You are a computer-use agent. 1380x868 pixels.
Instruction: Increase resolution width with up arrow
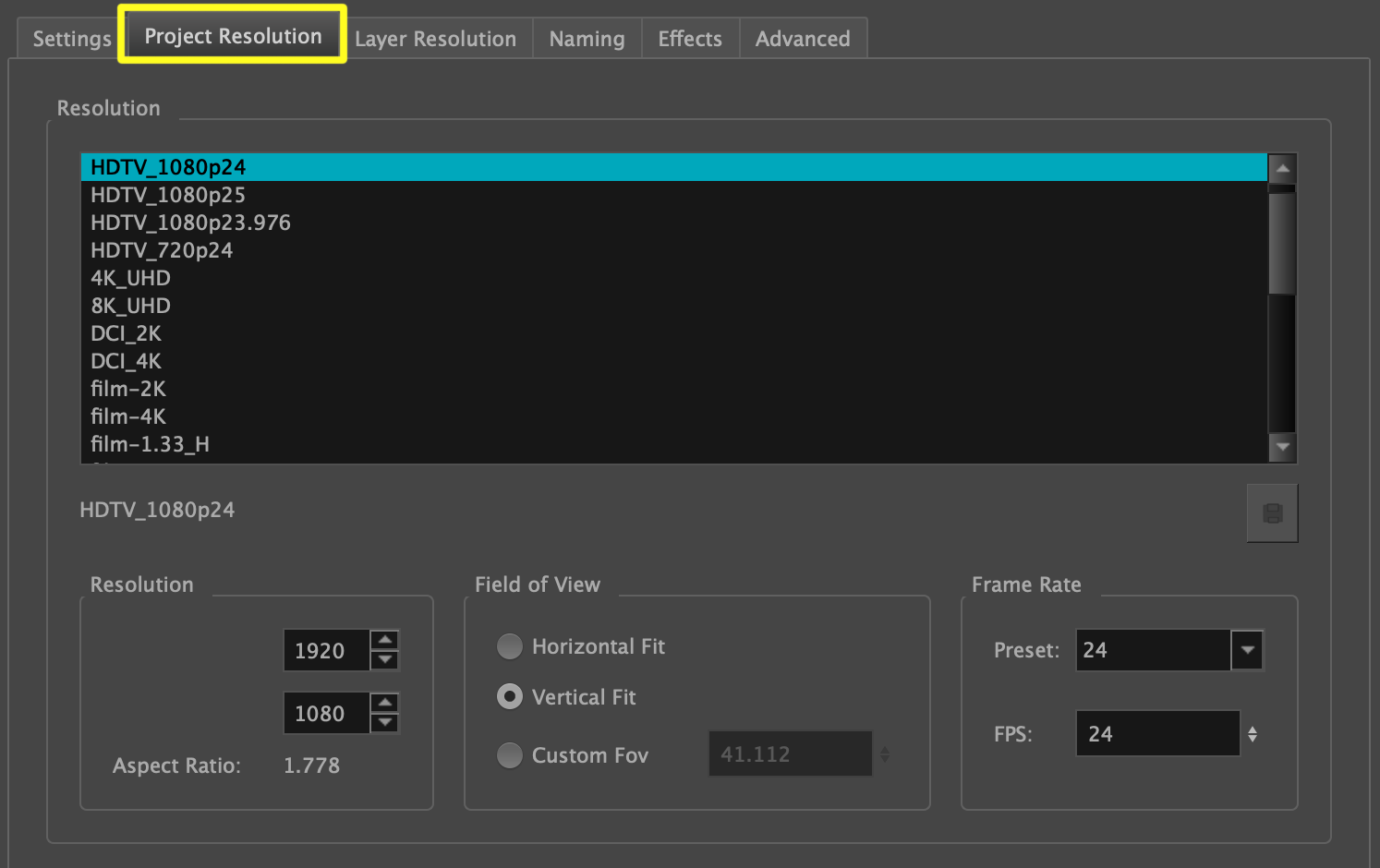[x=384, y=640]
